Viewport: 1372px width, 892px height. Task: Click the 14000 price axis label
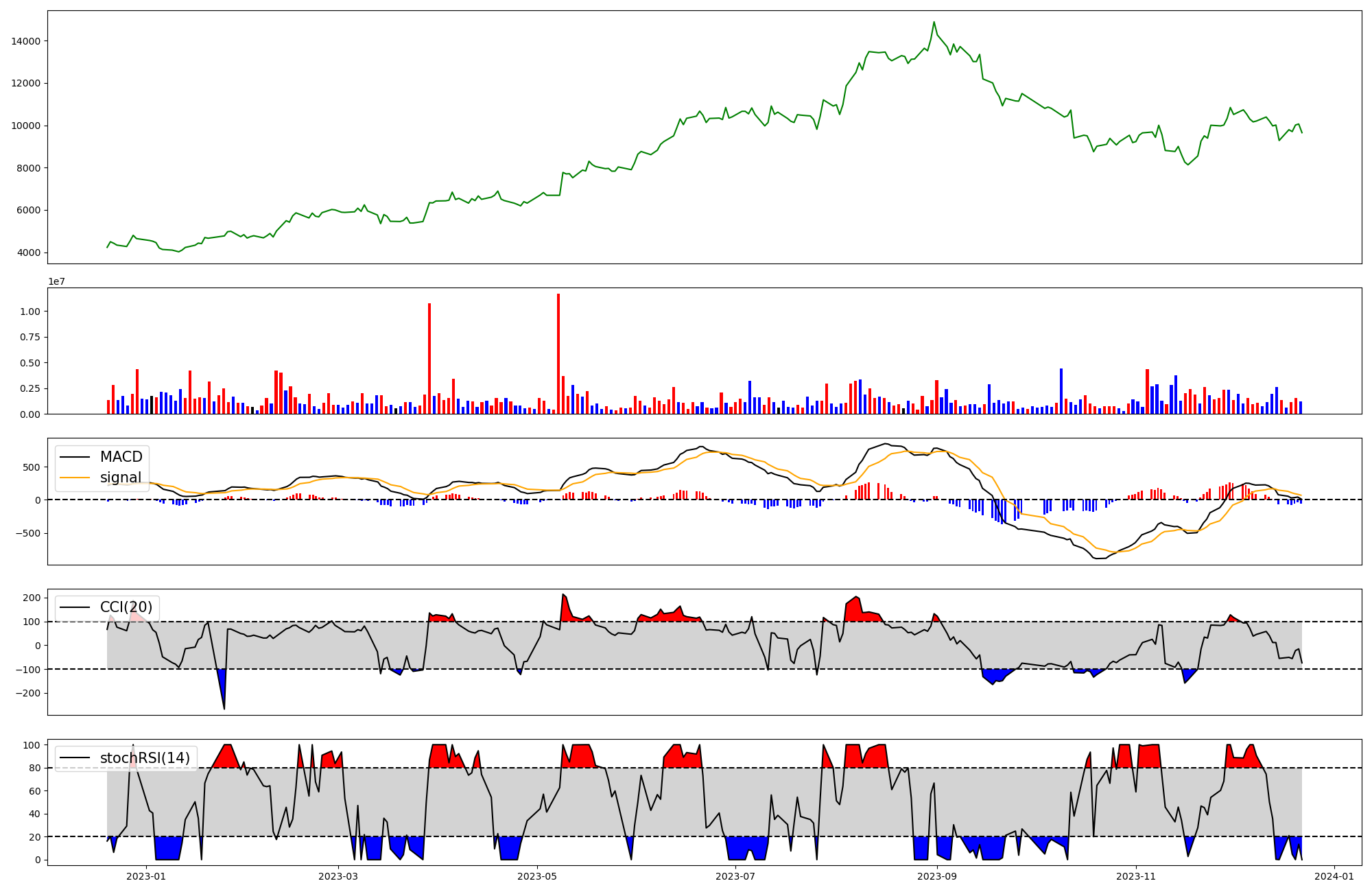pyautogui.click(x=26, y=41)
